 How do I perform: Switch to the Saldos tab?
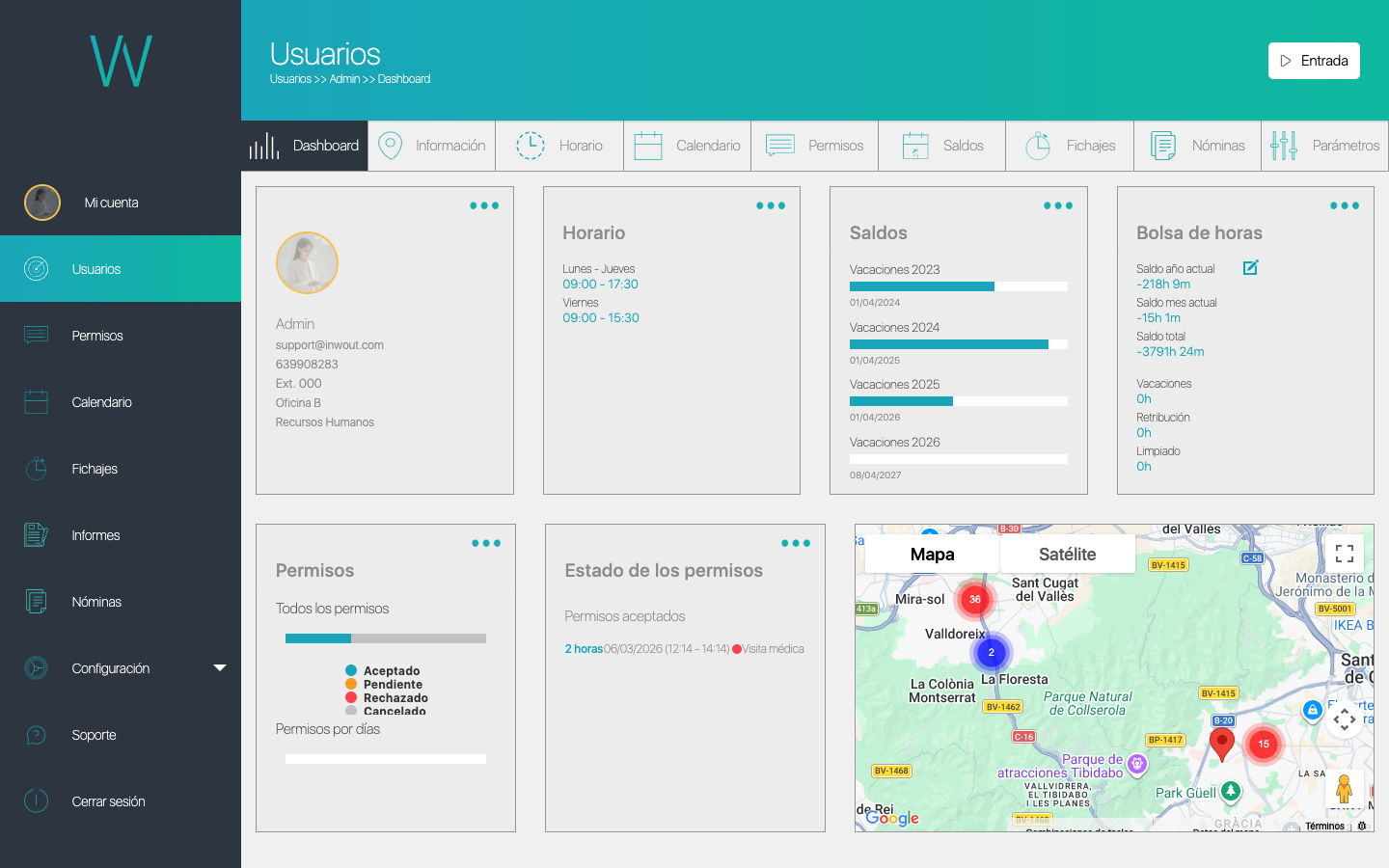tap(942, 146)
